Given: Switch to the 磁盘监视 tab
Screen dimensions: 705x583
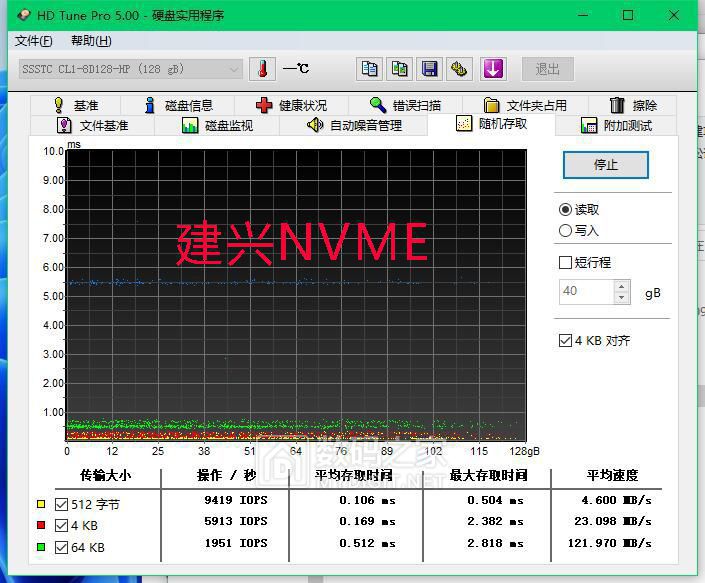Looking at the screenshot, I should [x=217, y=125].
